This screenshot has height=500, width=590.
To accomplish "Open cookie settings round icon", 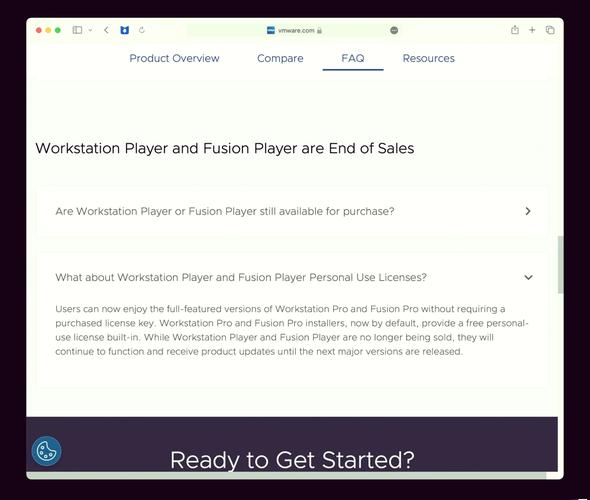I will (46, 451).
